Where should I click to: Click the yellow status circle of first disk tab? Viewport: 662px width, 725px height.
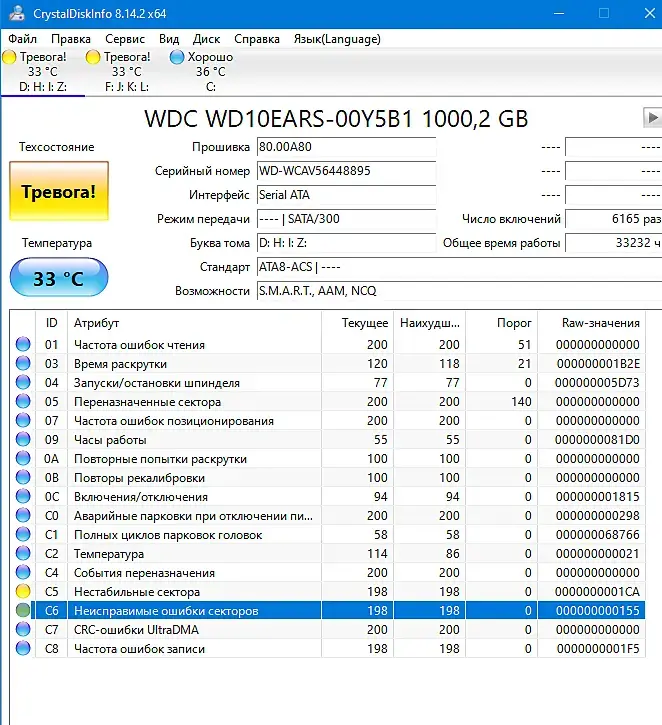coord(9,57)
